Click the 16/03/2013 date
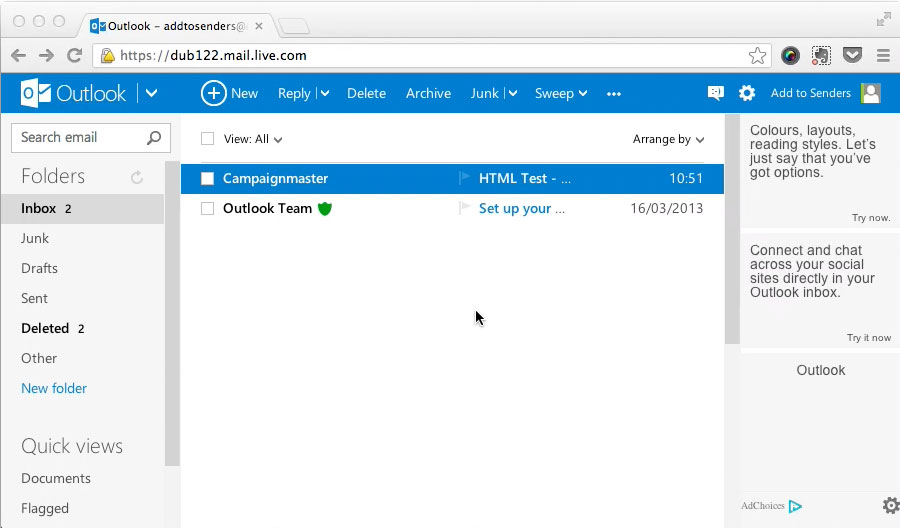The height and width of the screenshot is (528, 900). point(666,208)
